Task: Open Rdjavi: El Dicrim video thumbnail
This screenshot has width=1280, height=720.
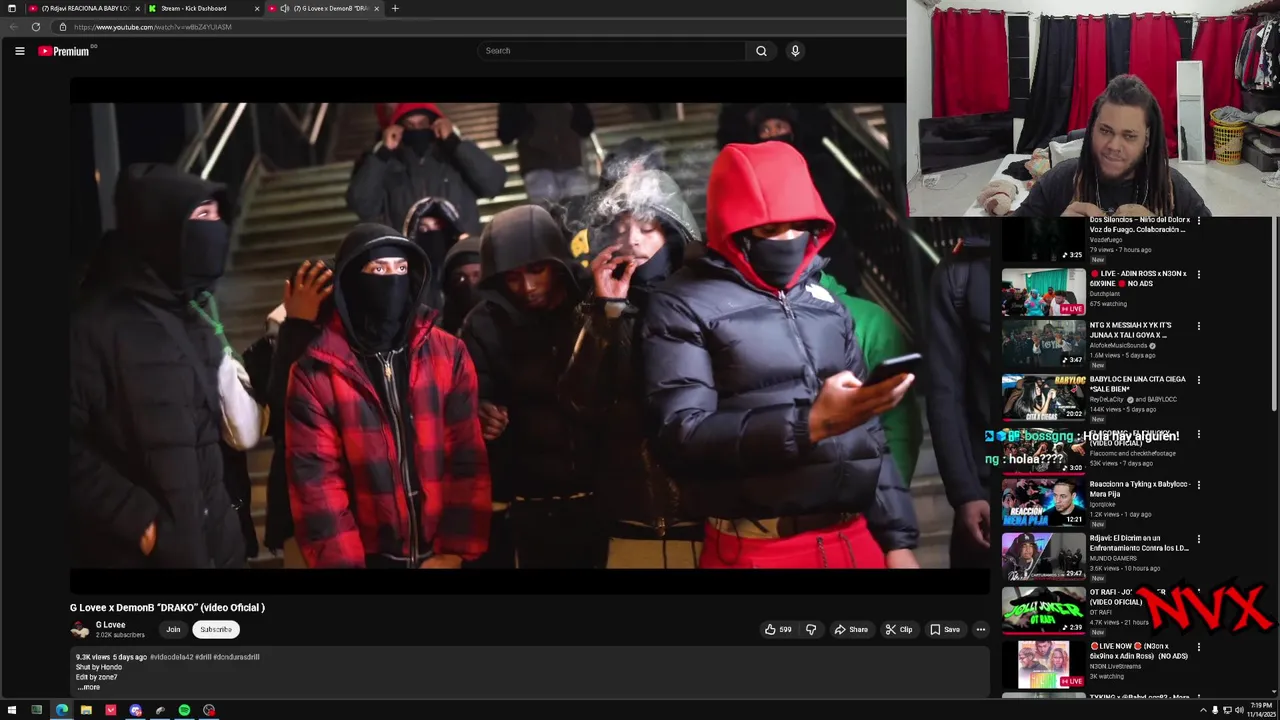Action: point(1043,556)
